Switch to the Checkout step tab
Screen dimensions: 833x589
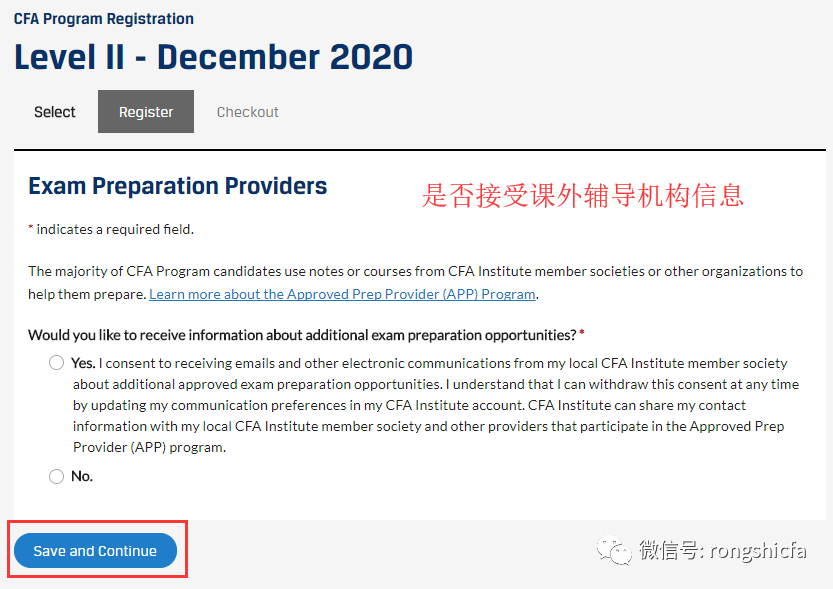pos(248,112)
